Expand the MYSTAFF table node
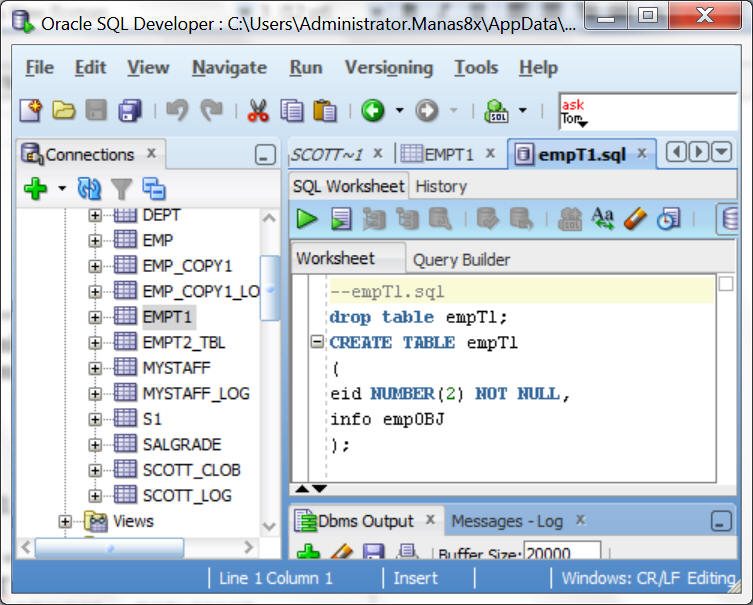 (95, 368)
